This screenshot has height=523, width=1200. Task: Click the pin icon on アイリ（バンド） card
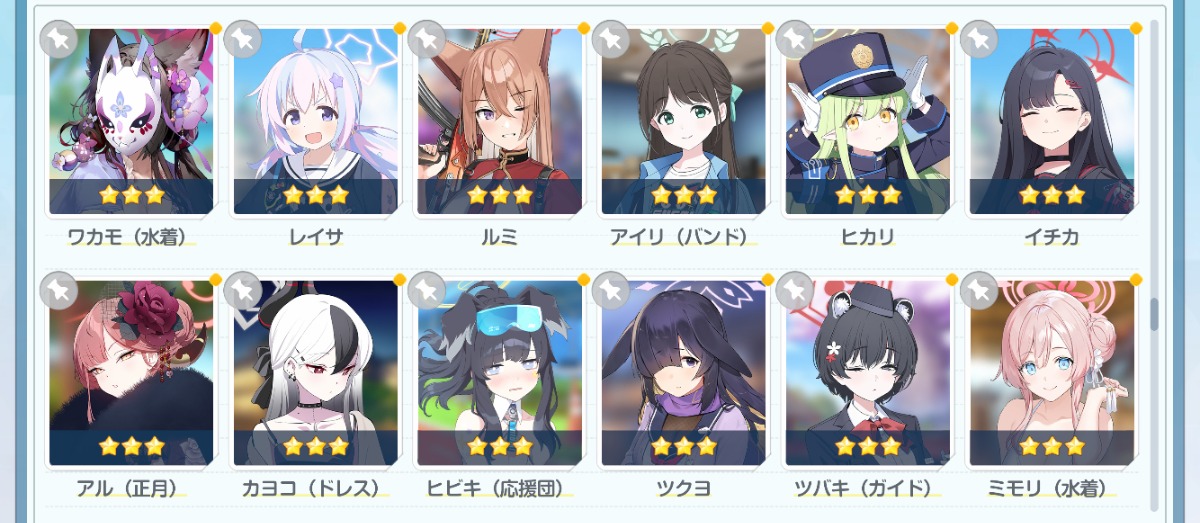[610, 38]
